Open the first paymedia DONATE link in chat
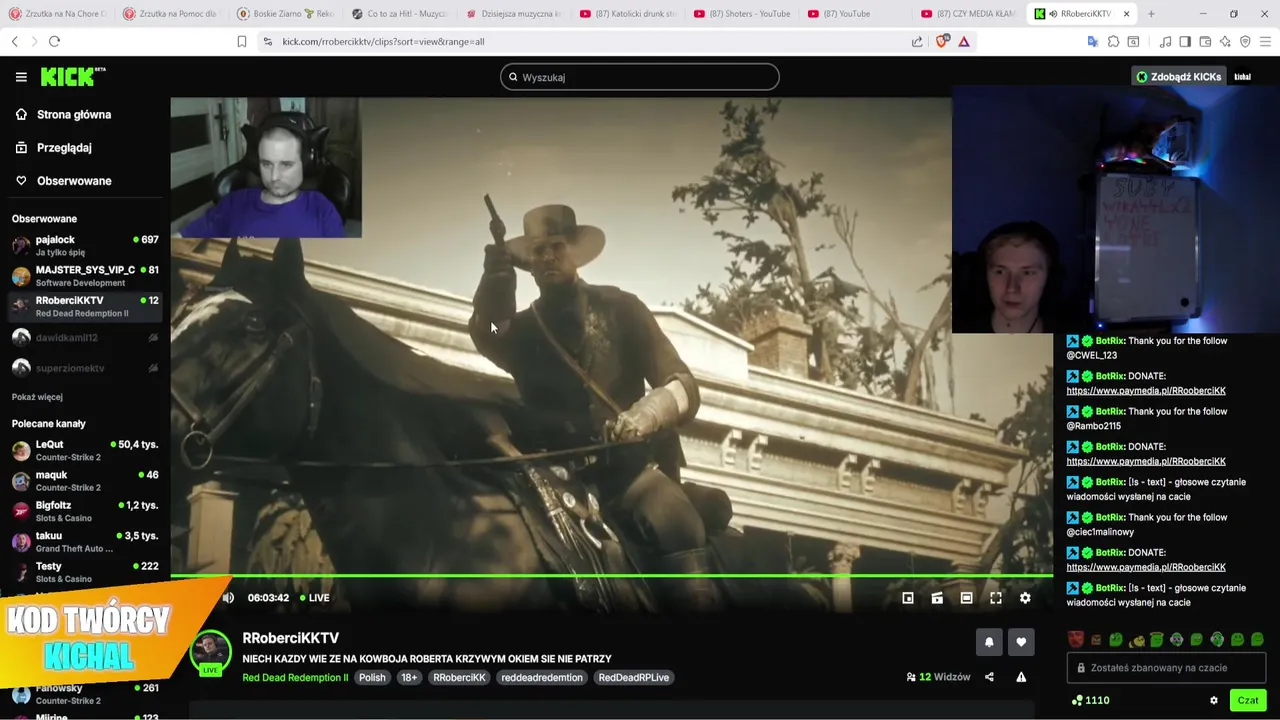 point(1146,391)
